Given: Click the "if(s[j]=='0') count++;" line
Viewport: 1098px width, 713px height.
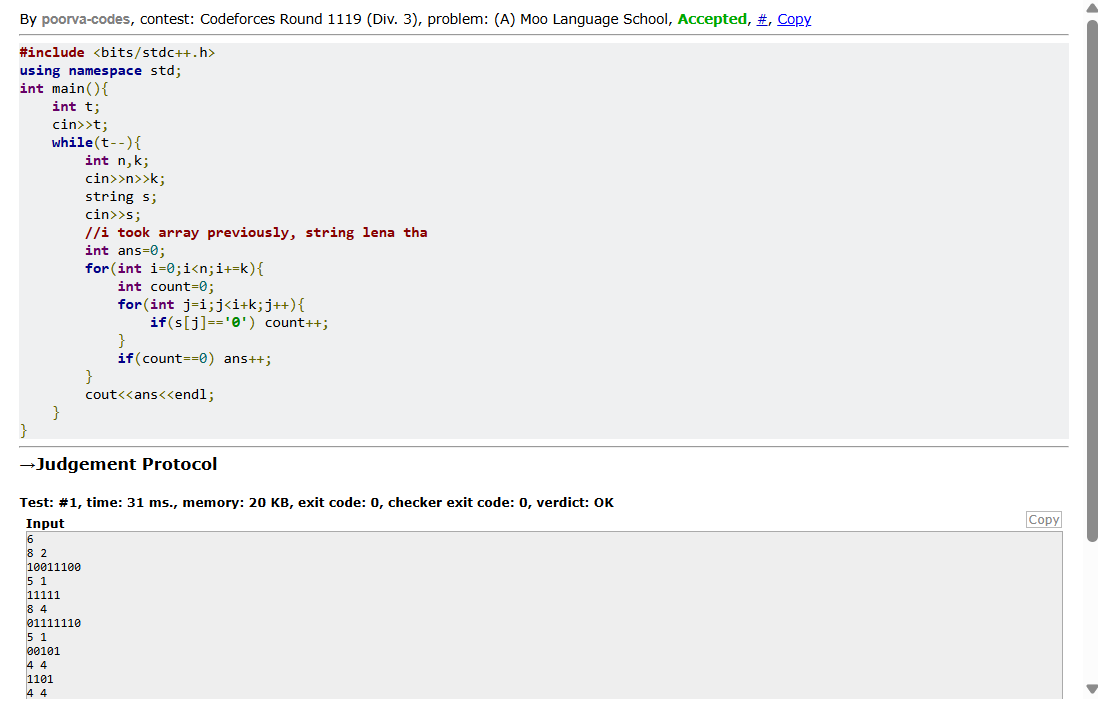Looking at the screenshot, I should coord(239,323).
